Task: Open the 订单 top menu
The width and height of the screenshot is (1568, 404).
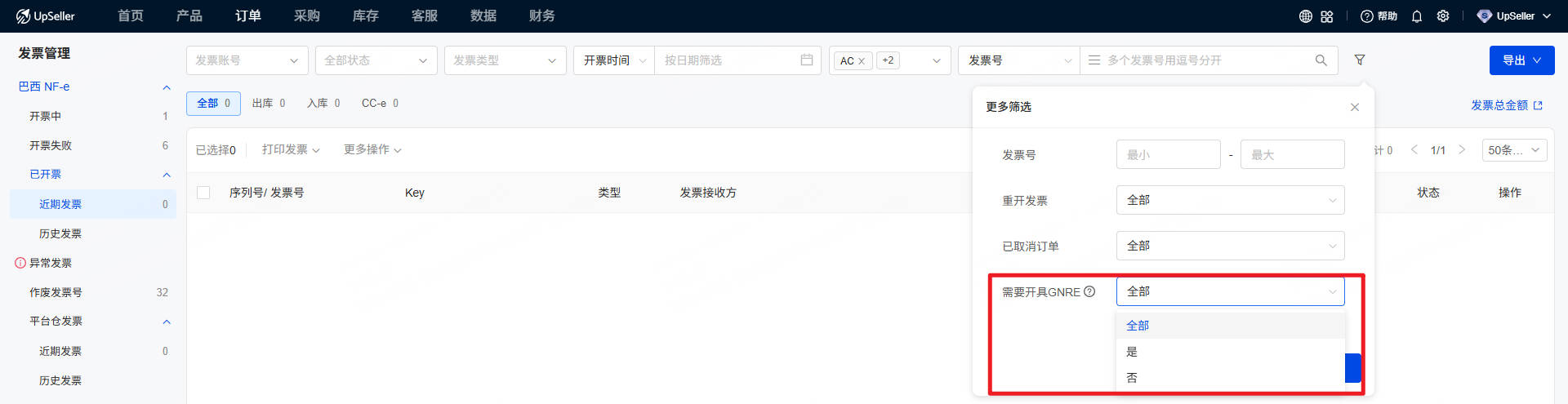Action: coord(248,16)
